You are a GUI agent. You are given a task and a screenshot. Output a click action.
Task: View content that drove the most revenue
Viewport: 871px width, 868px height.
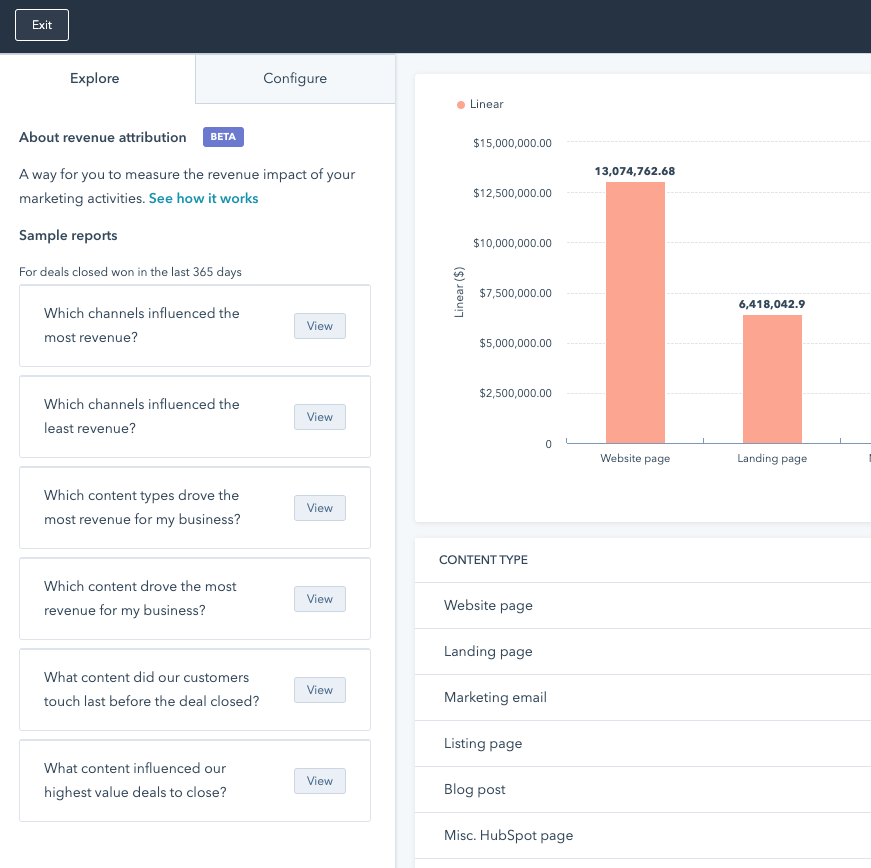click(x=319, y=599)
